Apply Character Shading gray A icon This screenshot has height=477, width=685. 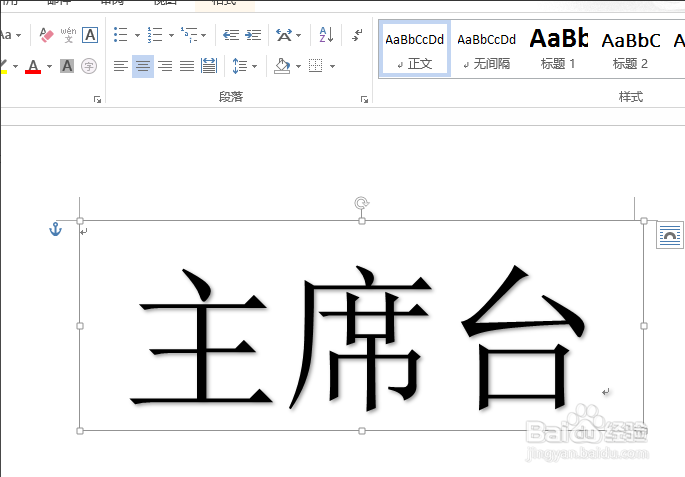tap(67, 66)
